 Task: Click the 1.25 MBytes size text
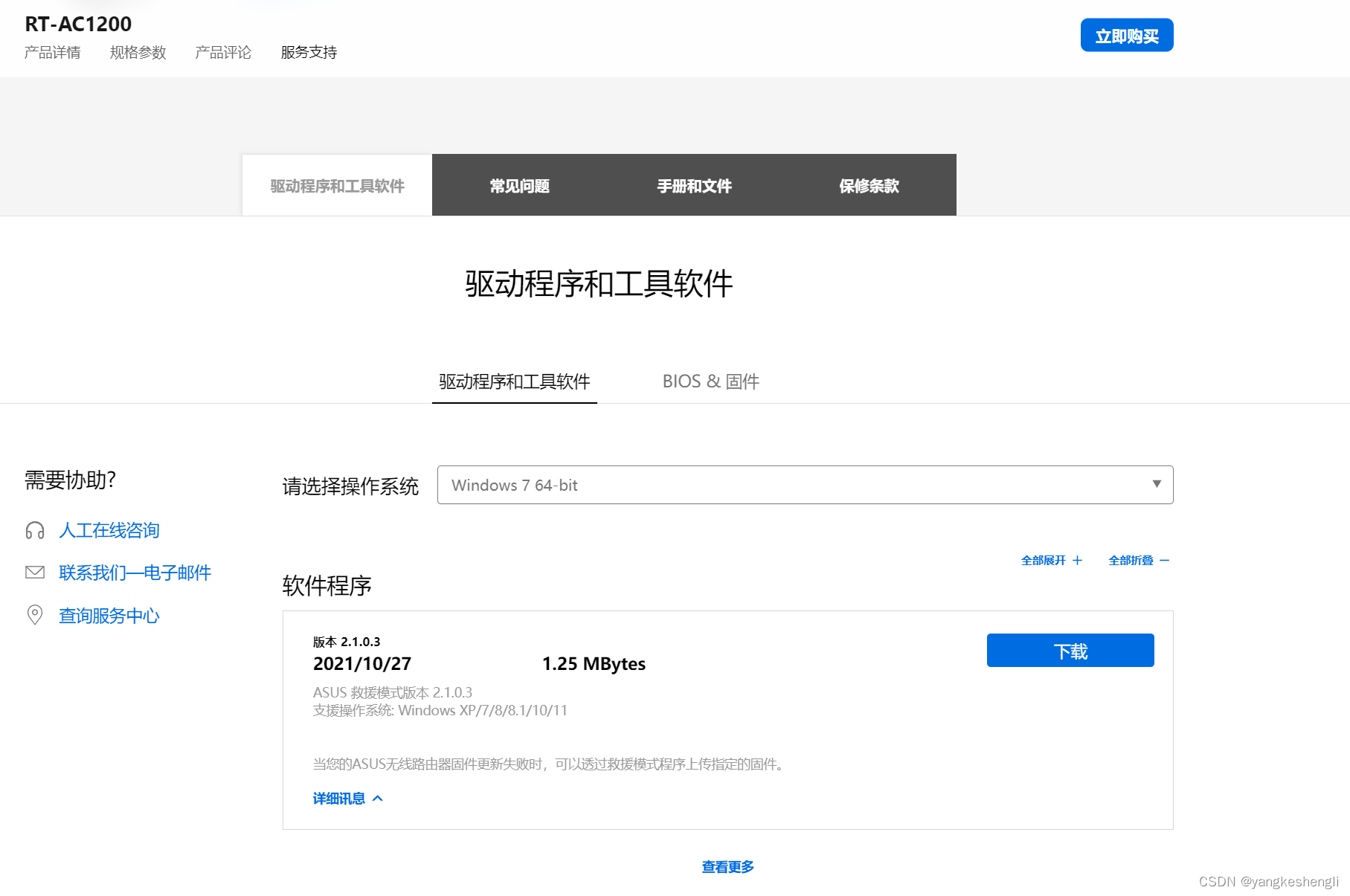click(594, 663)
